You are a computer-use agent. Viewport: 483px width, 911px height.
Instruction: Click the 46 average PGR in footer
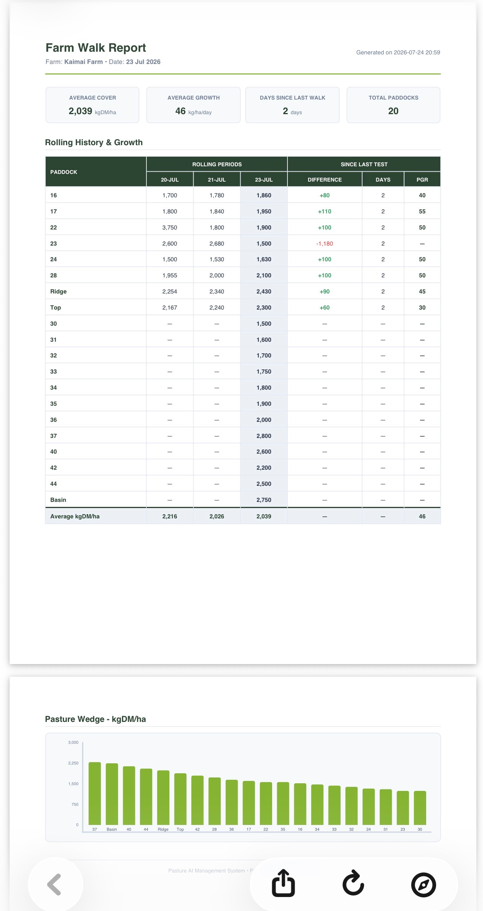pos(422,516)
